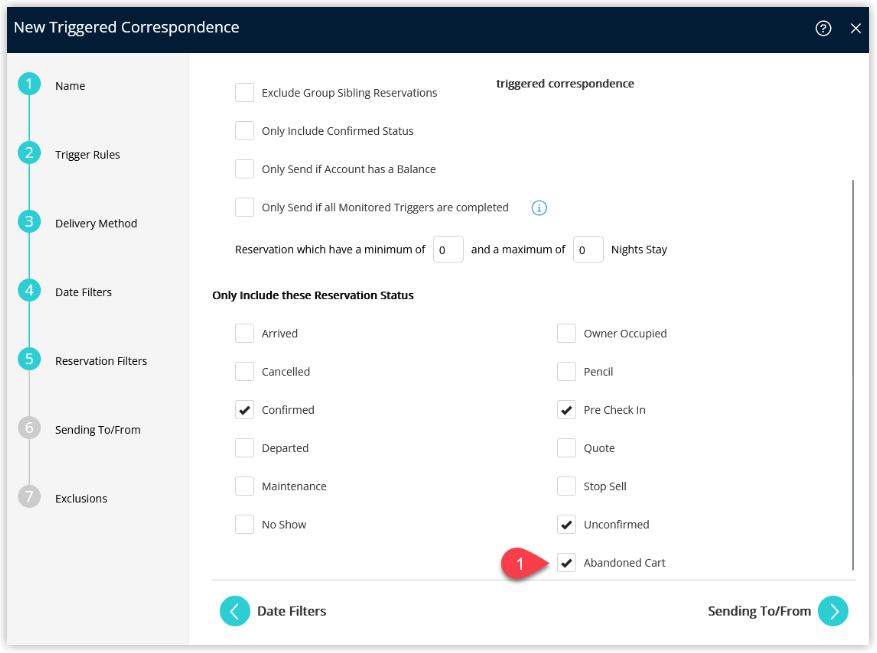Jump to step 3 Delivery Method circle
The image size is (877, 653).
pos(29,222)
